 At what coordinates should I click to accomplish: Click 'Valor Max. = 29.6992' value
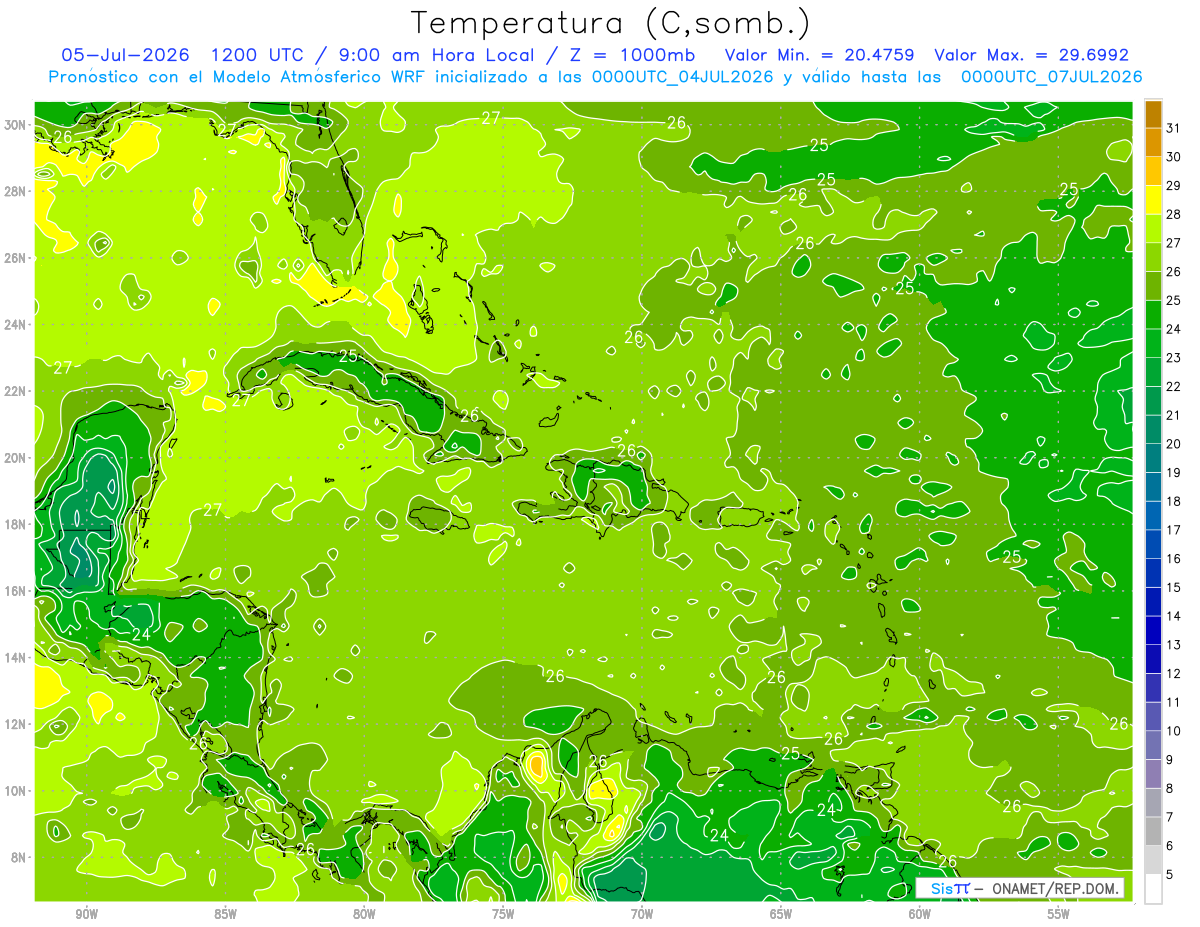[x=1031, y=55]
